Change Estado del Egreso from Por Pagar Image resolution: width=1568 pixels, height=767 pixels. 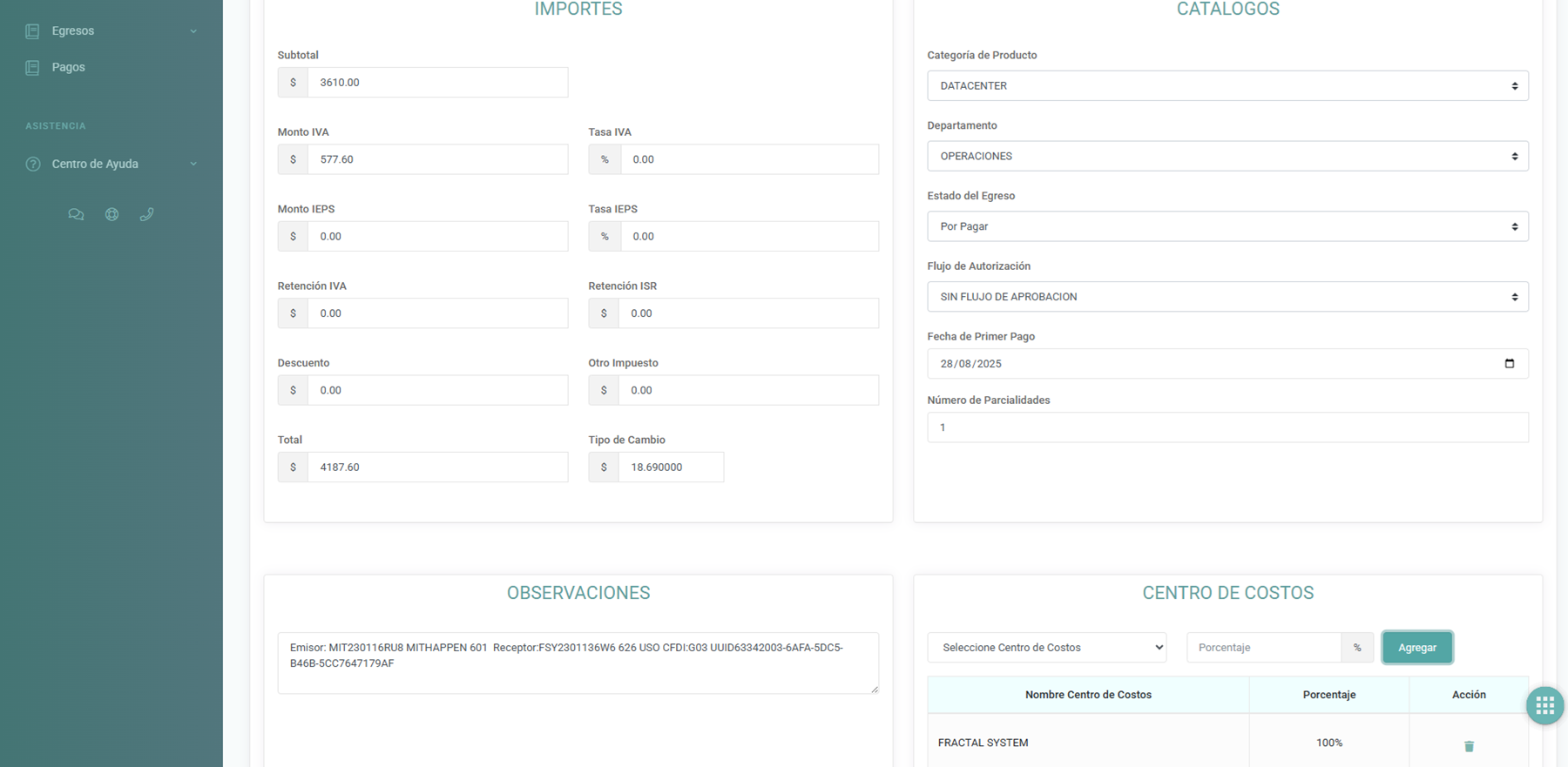(x=1227, y=226)
